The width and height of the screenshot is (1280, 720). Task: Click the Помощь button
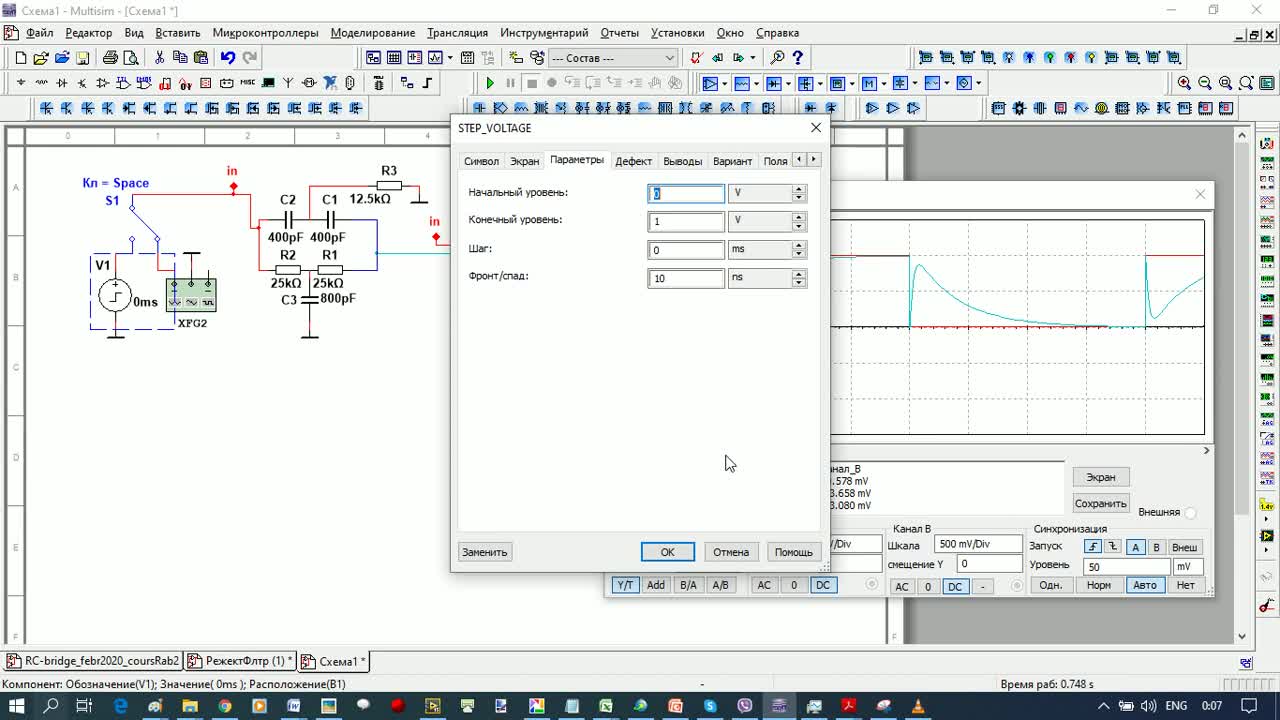tap(793, 552)
